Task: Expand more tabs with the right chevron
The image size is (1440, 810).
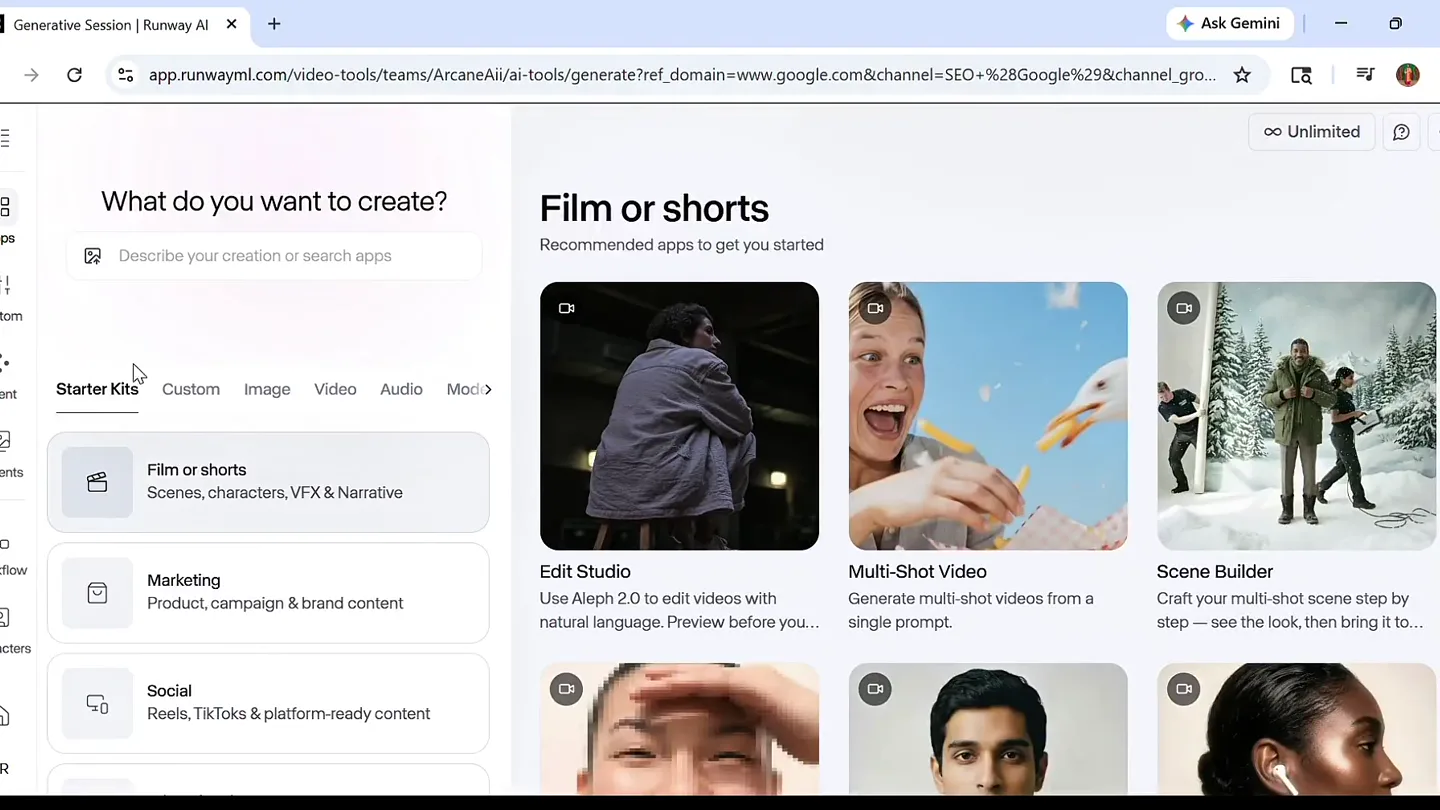Action: click(x=488, y=389)
